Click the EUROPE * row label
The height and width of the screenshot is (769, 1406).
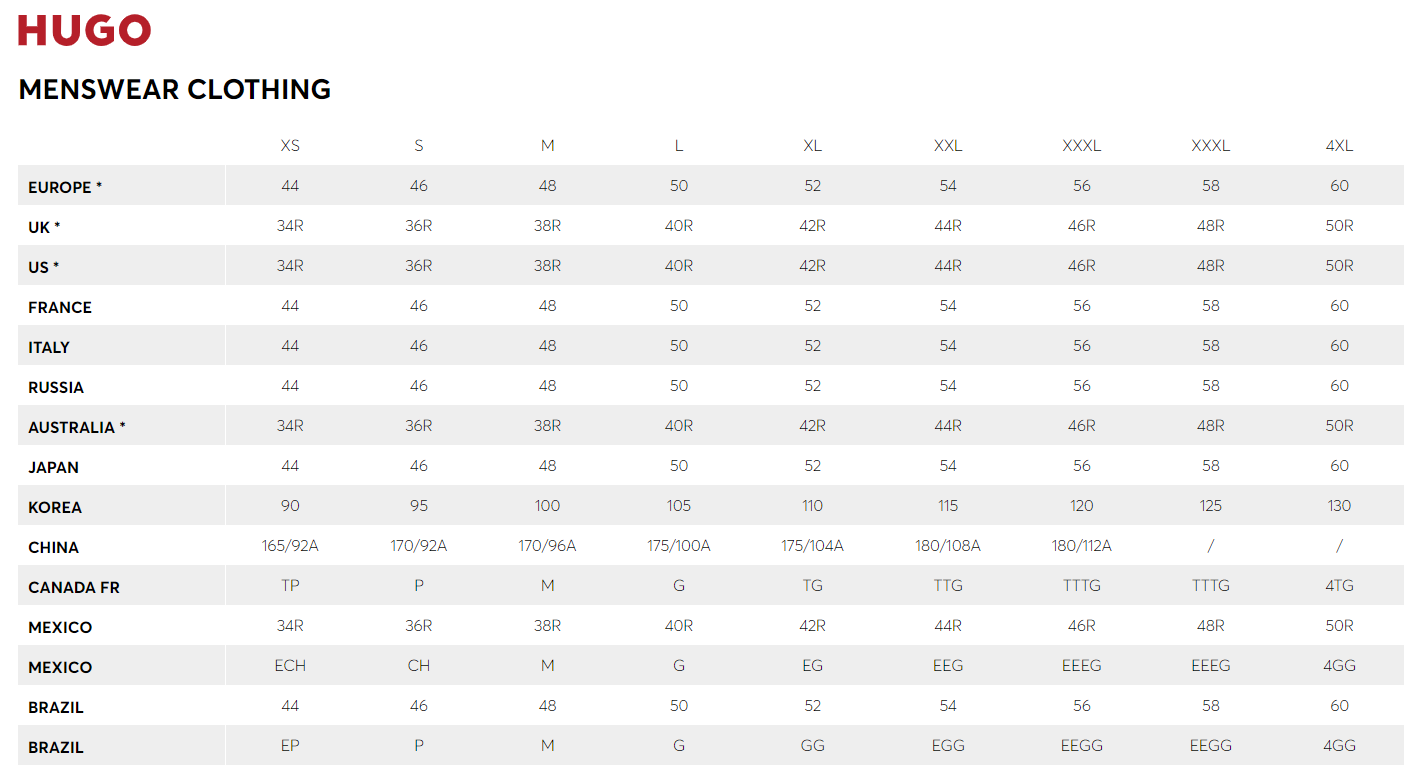click(x=65, y=187)
